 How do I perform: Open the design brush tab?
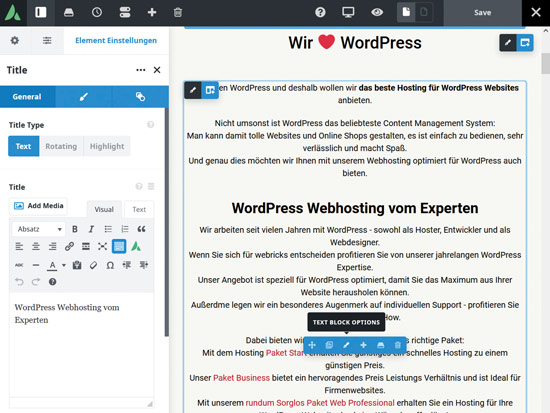pyautogui.click(x=83, y=96)
